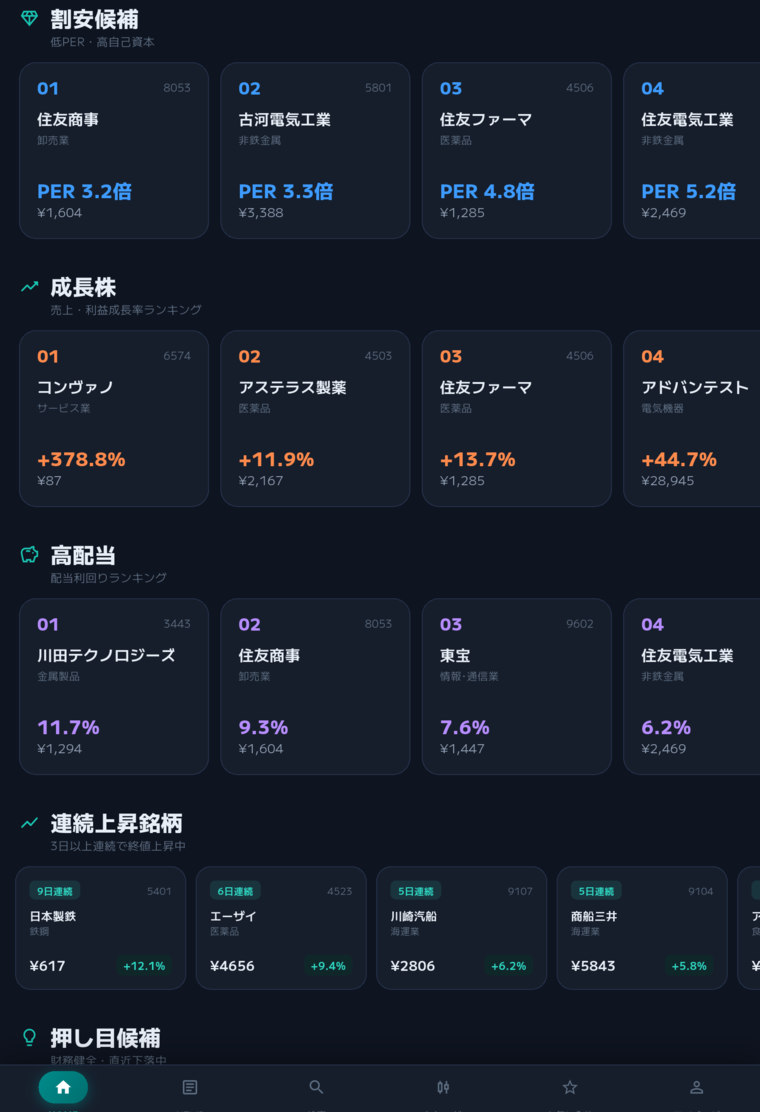Open the 住友ファーマ card showing +13.7%

tap(517, 418)
